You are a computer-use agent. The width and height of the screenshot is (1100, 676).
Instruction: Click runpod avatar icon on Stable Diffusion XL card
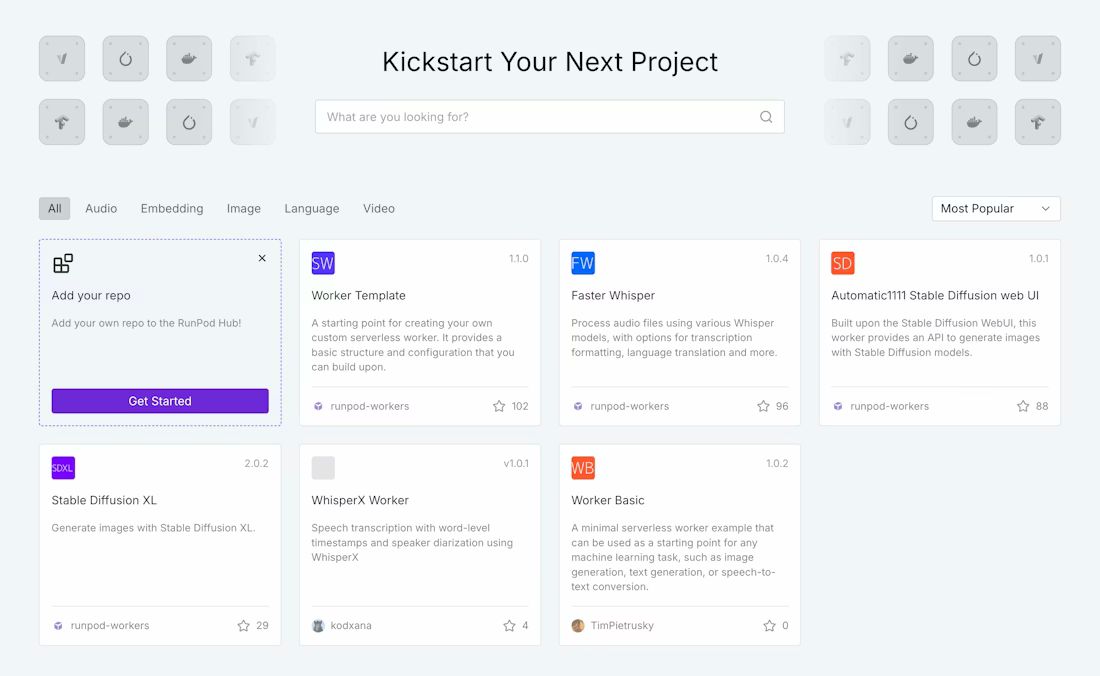coord(58,626)
